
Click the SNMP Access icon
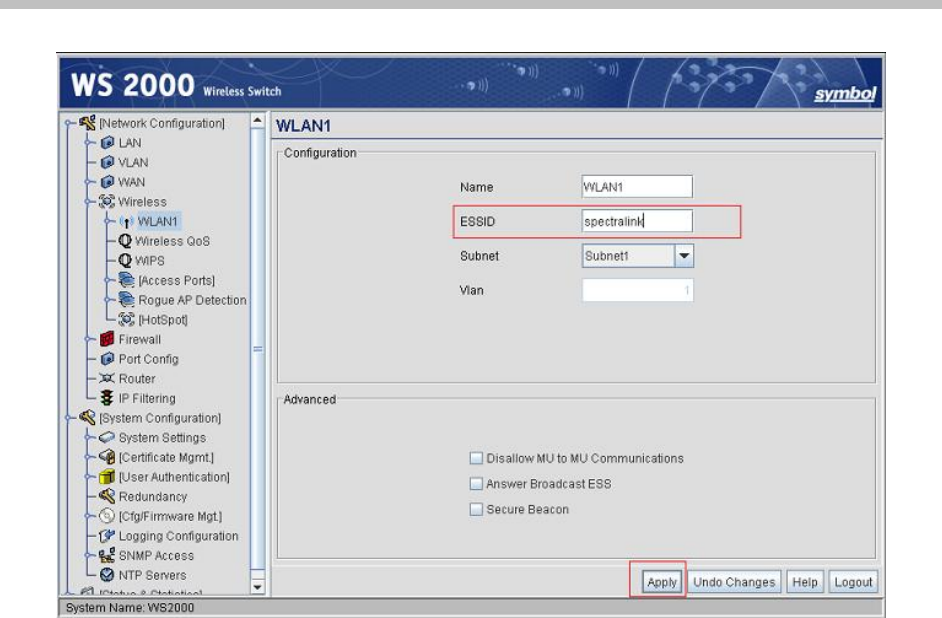click(x=107, y=556)
